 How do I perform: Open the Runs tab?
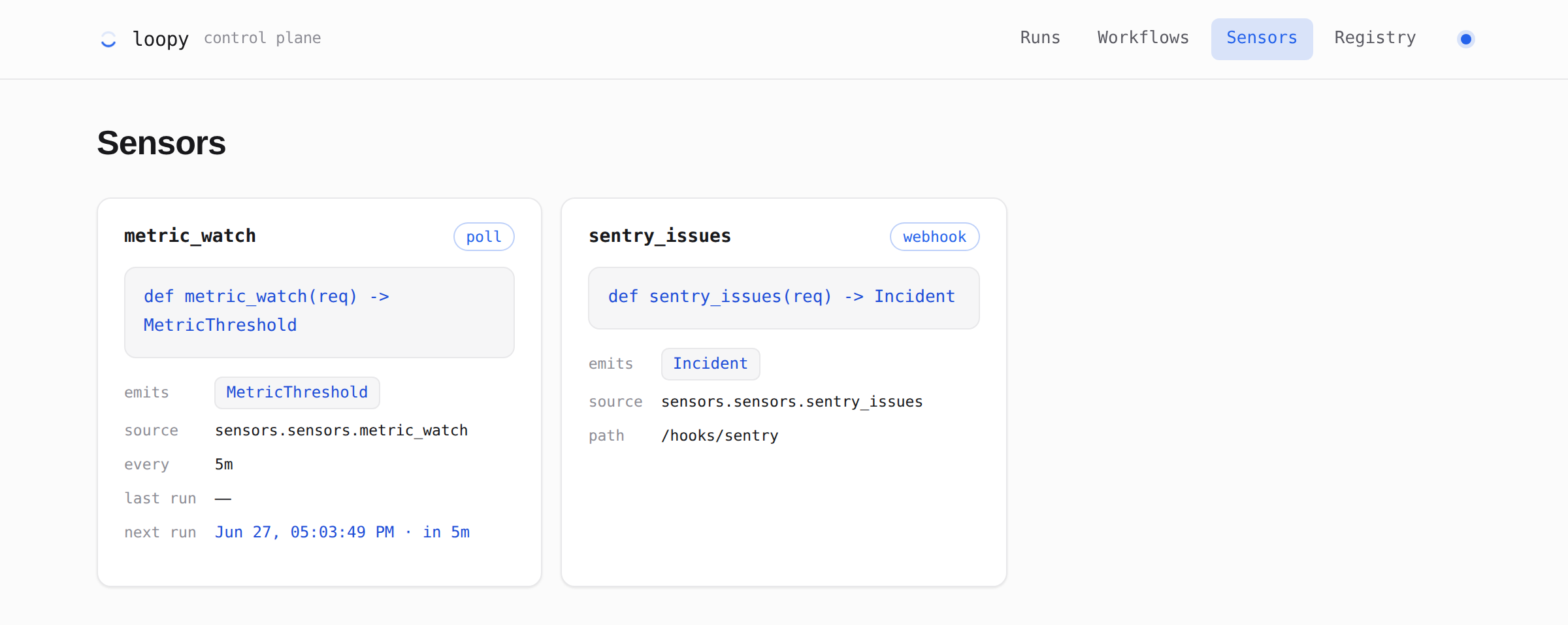click(x=1040, y=38)
